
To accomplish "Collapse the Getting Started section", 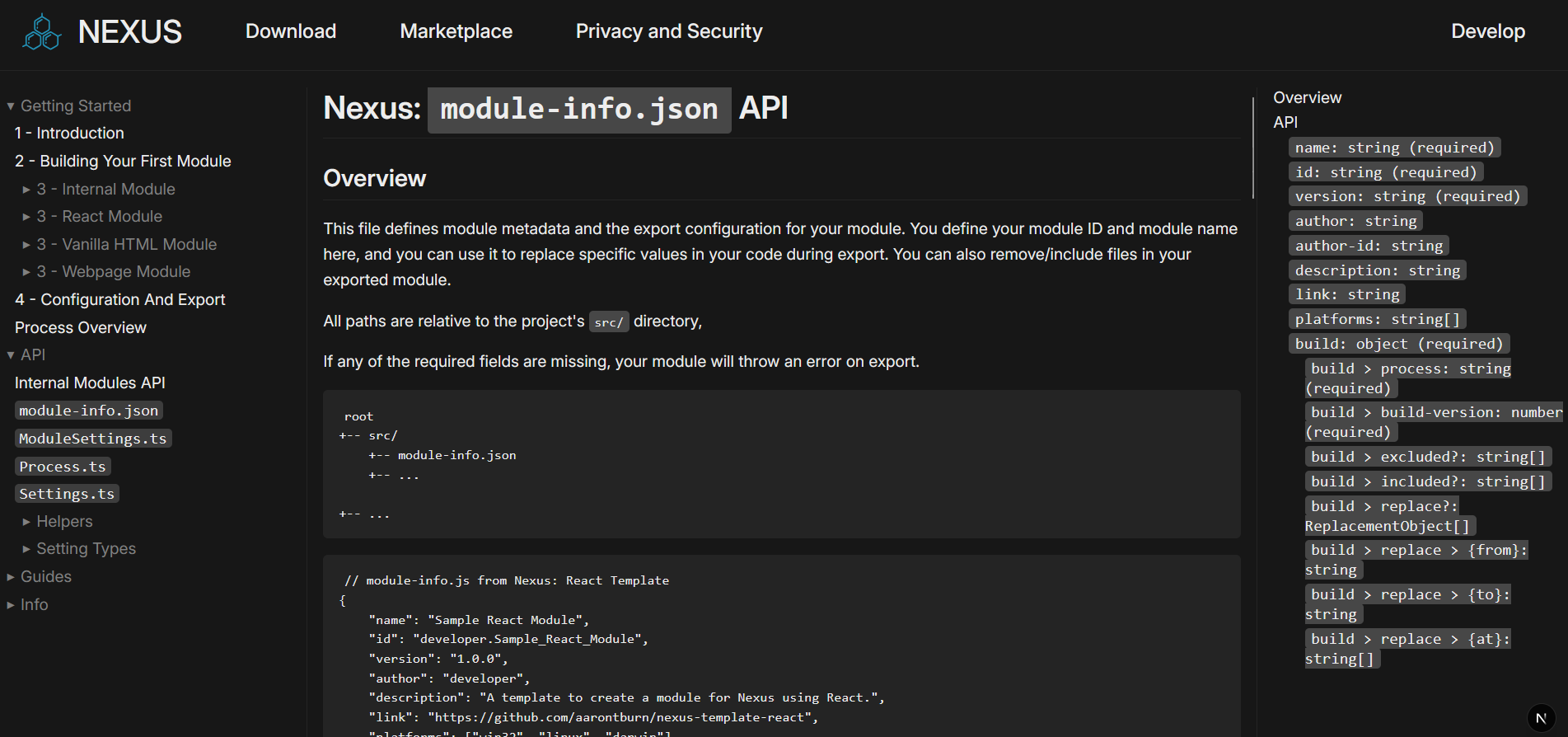I will (11, 106).
